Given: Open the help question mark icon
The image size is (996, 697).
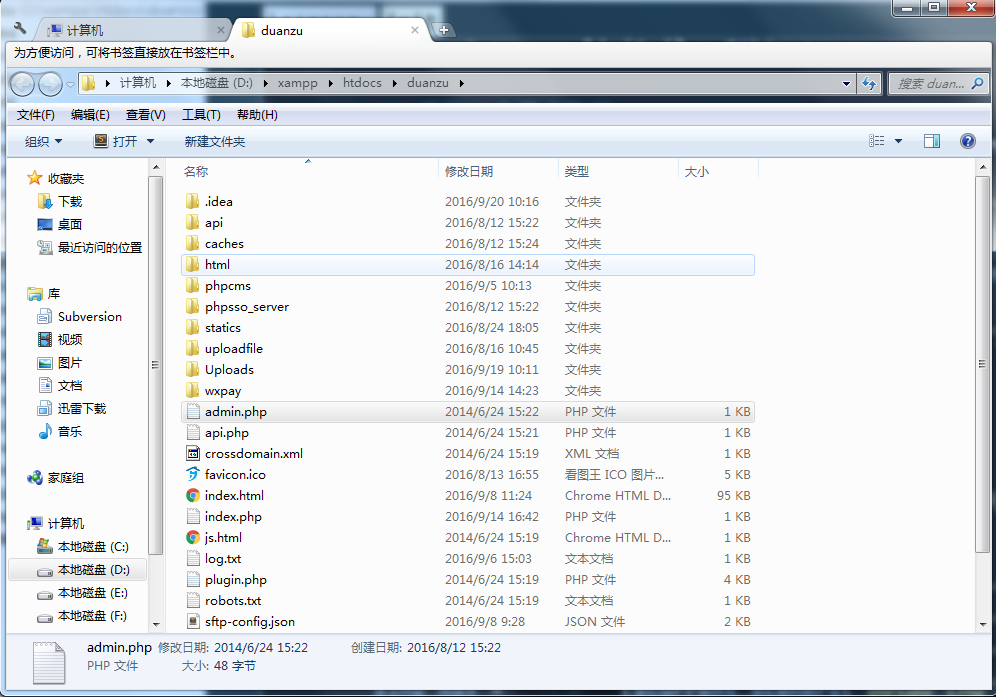Looking at the screenshot, I should [x=967, y=141].
